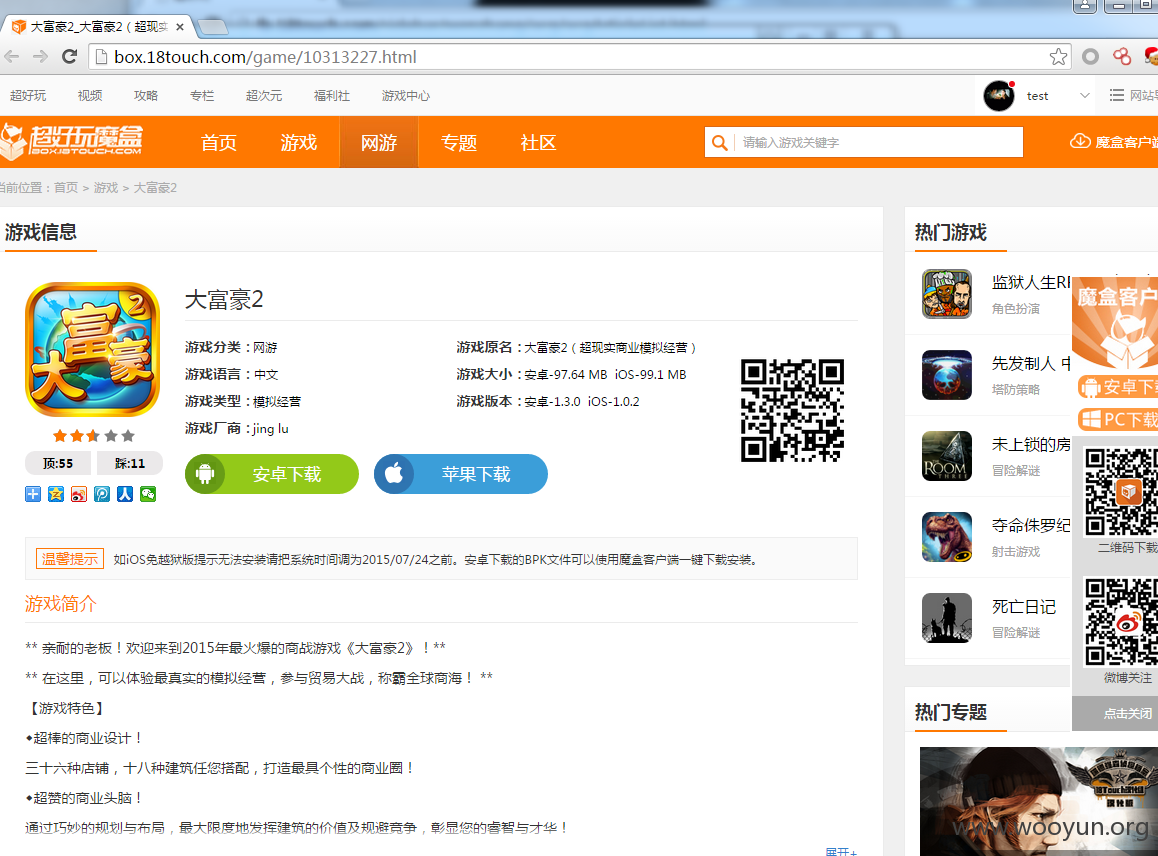Close the 大富豪2 browser tab

click(179, 27)
